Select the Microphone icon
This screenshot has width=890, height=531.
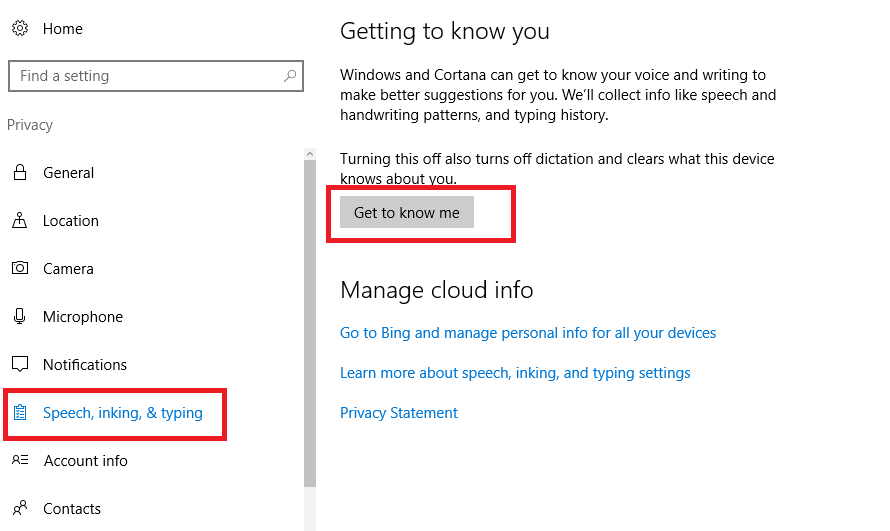(x=20, y=316)
